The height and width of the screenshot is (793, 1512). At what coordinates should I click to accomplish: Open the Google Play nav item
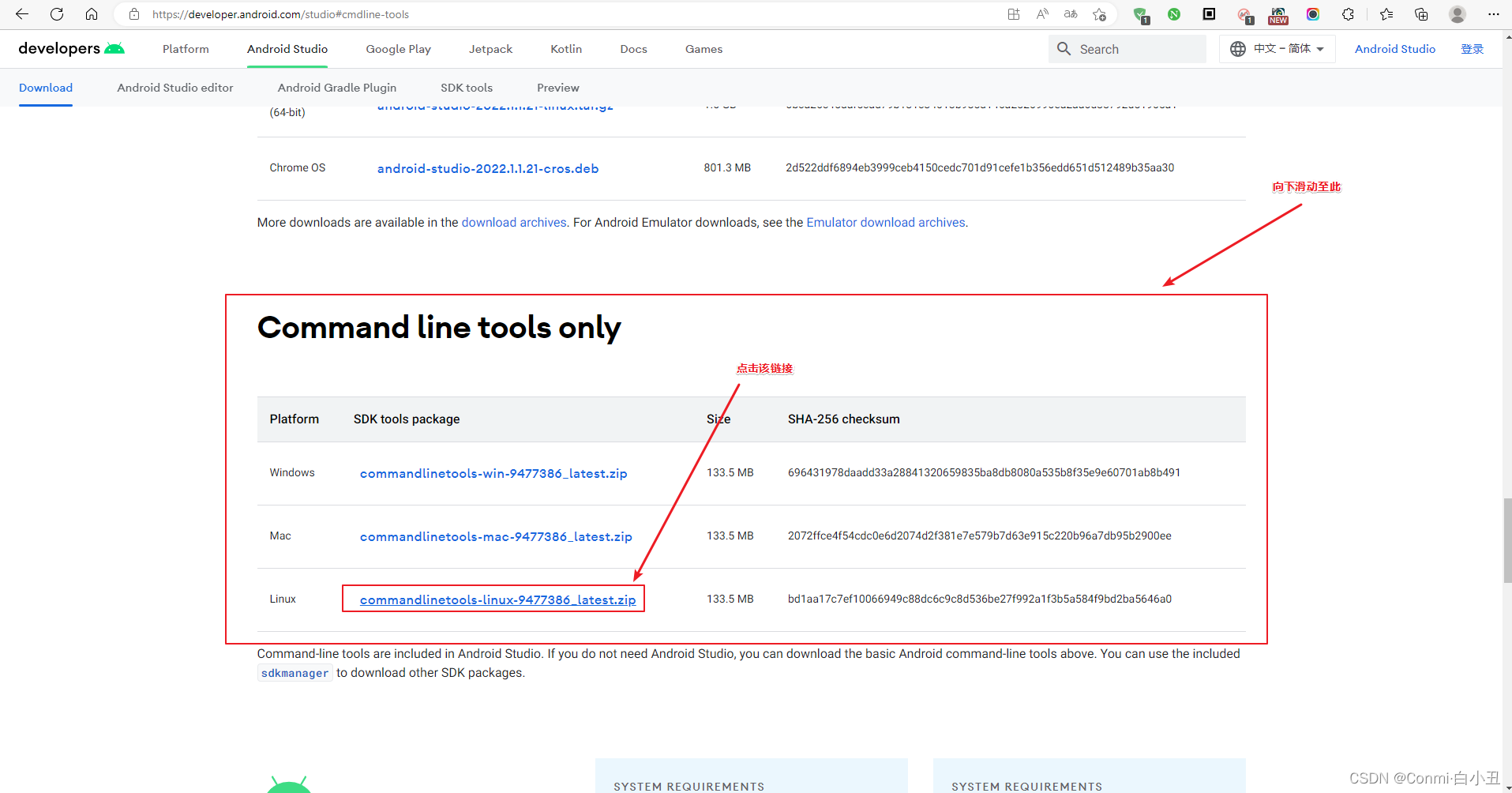398,49
